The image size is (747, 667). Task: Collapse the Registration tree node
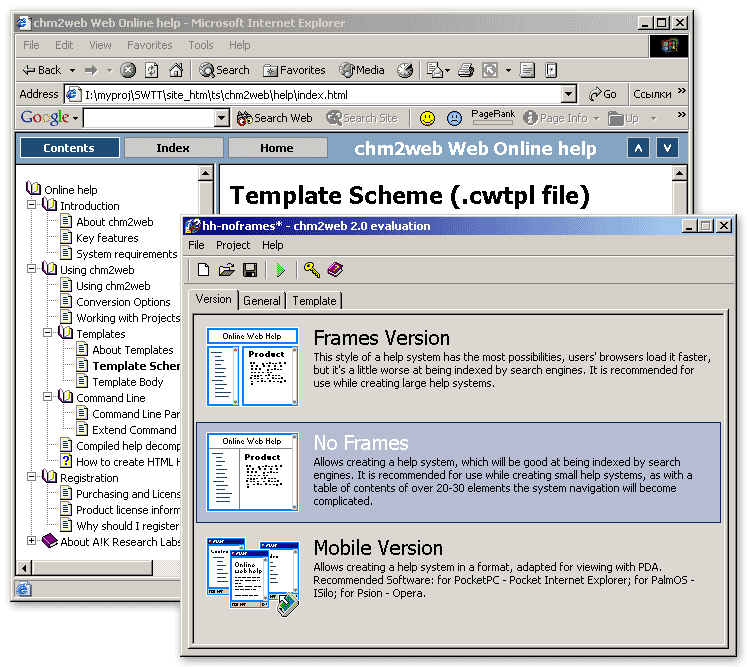31,476
